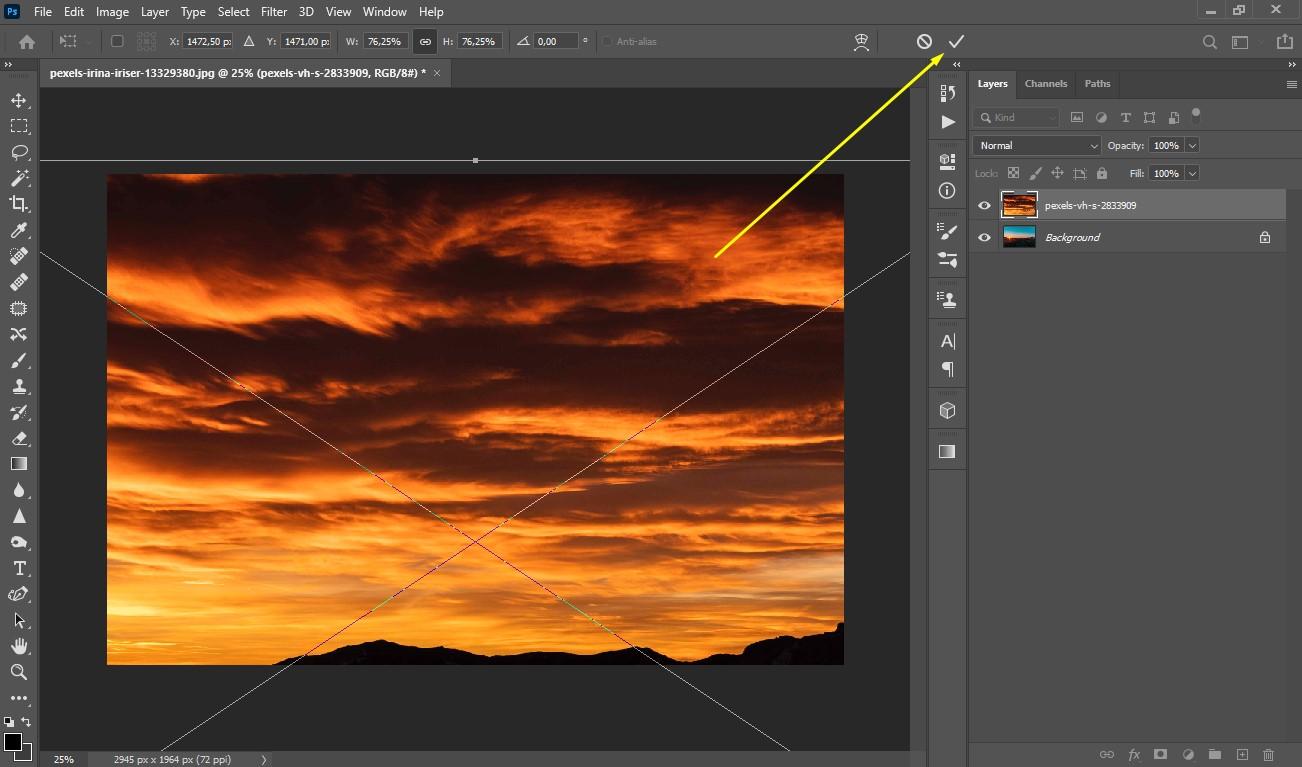
Task: Click the width percentage input field
Action: point(384,41)
